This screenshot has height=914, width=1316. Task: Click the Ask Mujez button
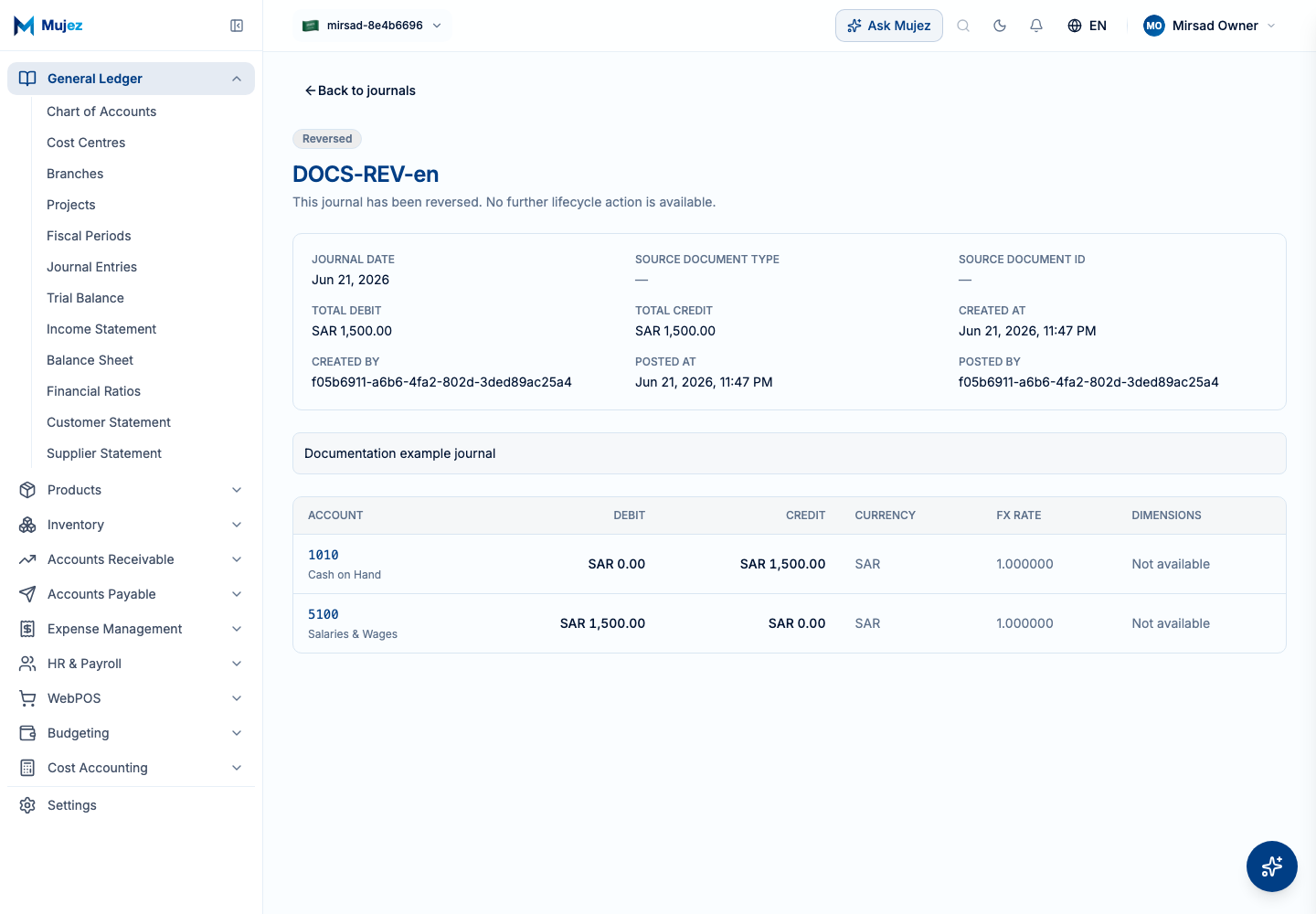[x=889, y=26]
